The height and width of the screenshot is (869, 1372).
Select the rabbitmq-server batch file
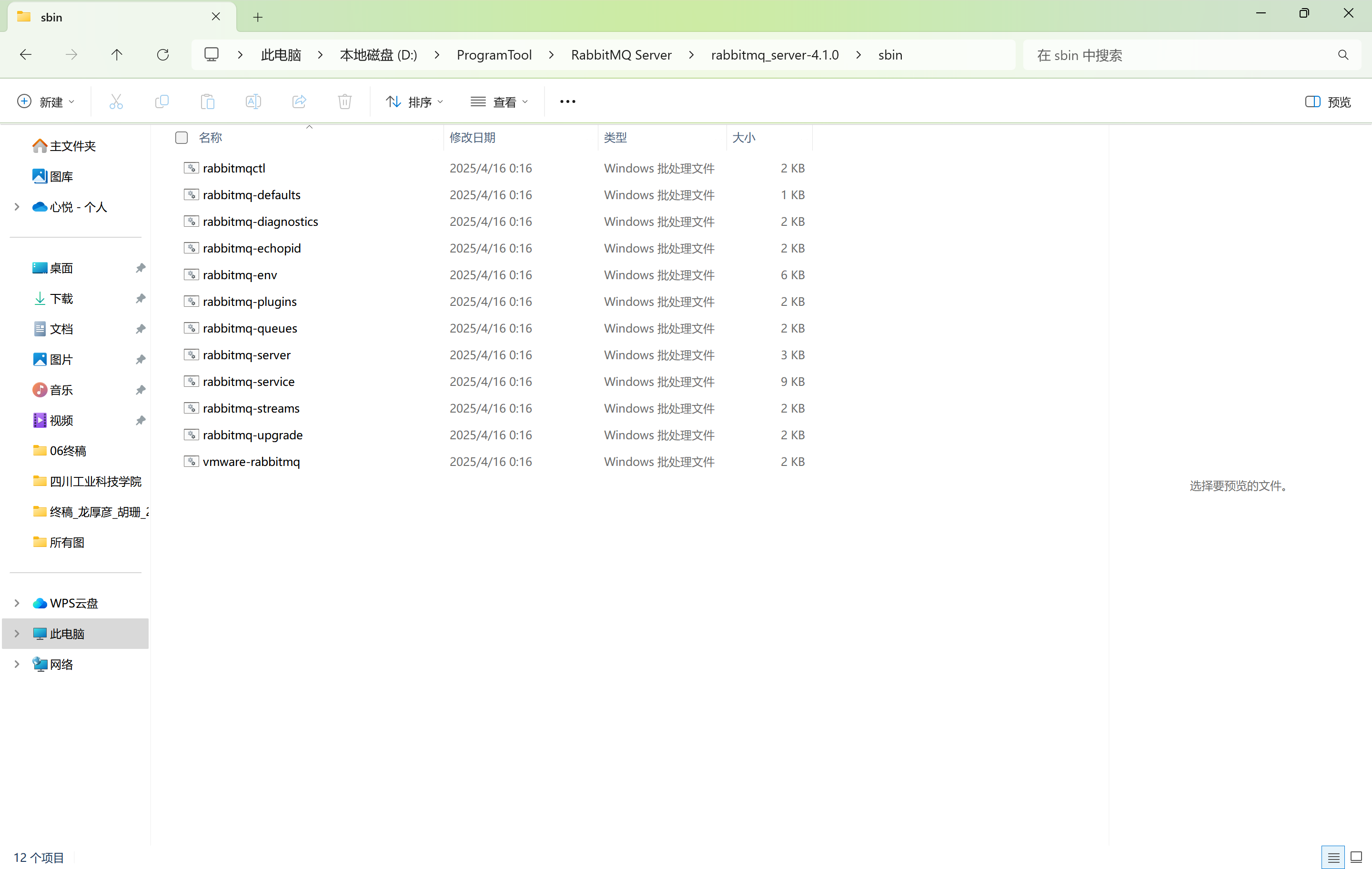(246, 354)
